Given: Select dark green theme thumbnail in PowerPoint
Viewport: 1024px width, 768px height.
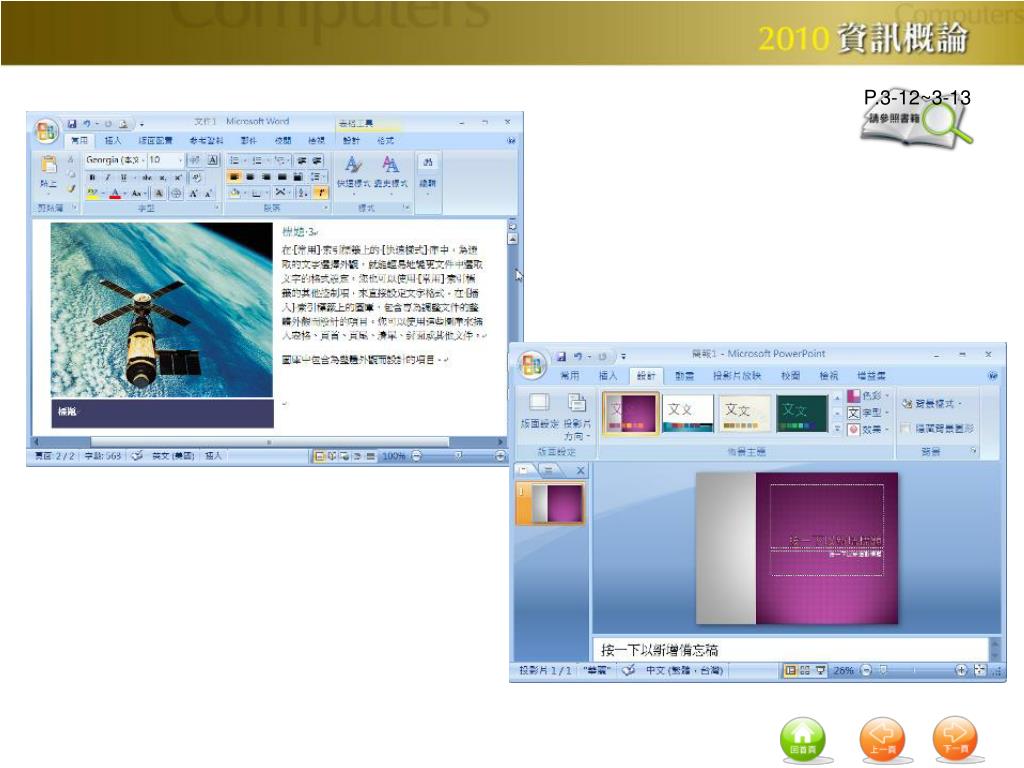Looking at the screenshot, I should pos(803,413).
